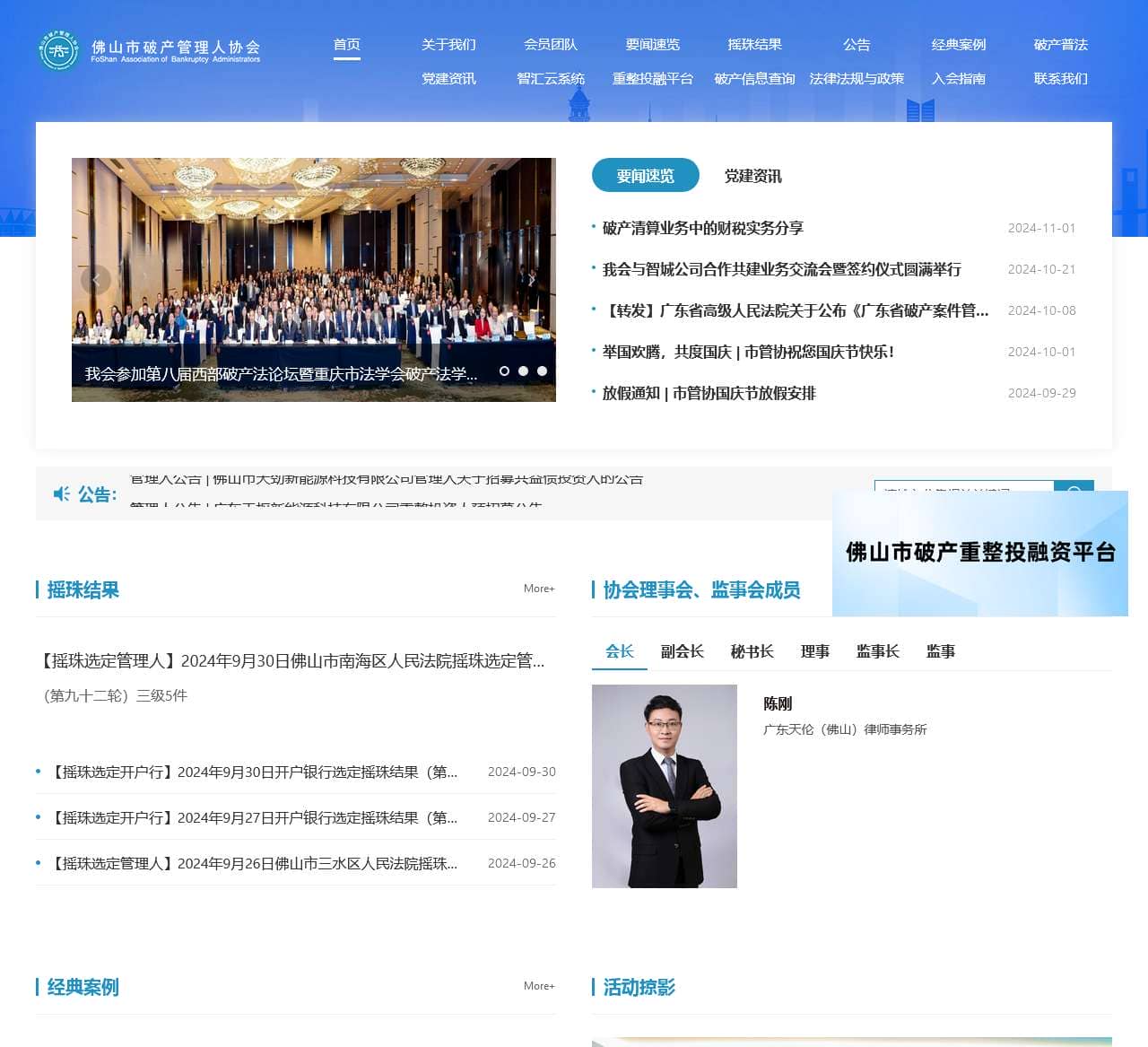Click the carousel caption about 西部破产法论坛
The height and width of the screenshot is (1047, 1148).
(x=281, y=374)
